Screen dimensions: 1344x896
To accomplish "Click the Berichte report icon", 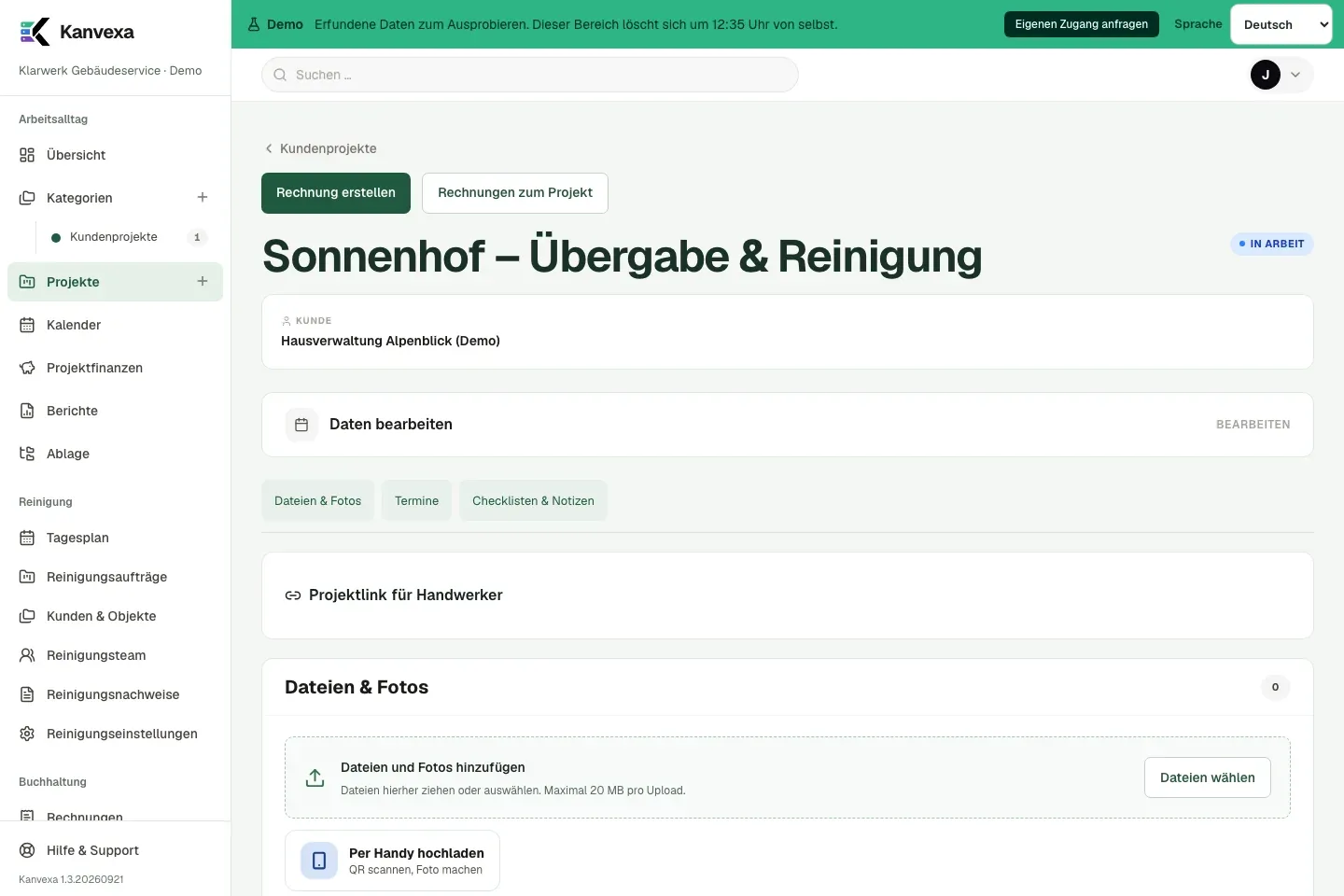I will [27, 411].
